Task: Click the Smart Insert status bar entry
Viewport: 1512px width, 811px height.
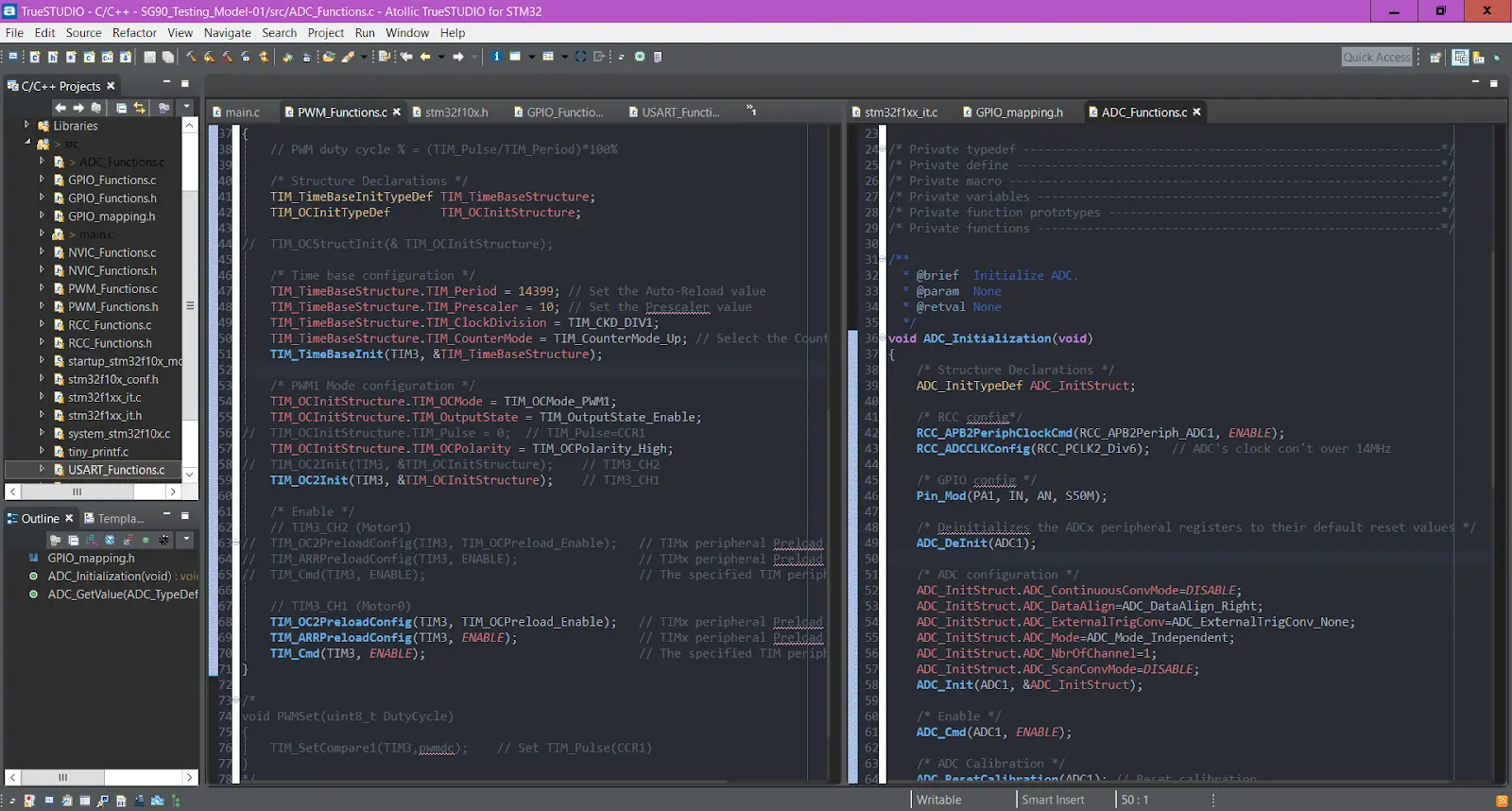Action: (1053, 800)
